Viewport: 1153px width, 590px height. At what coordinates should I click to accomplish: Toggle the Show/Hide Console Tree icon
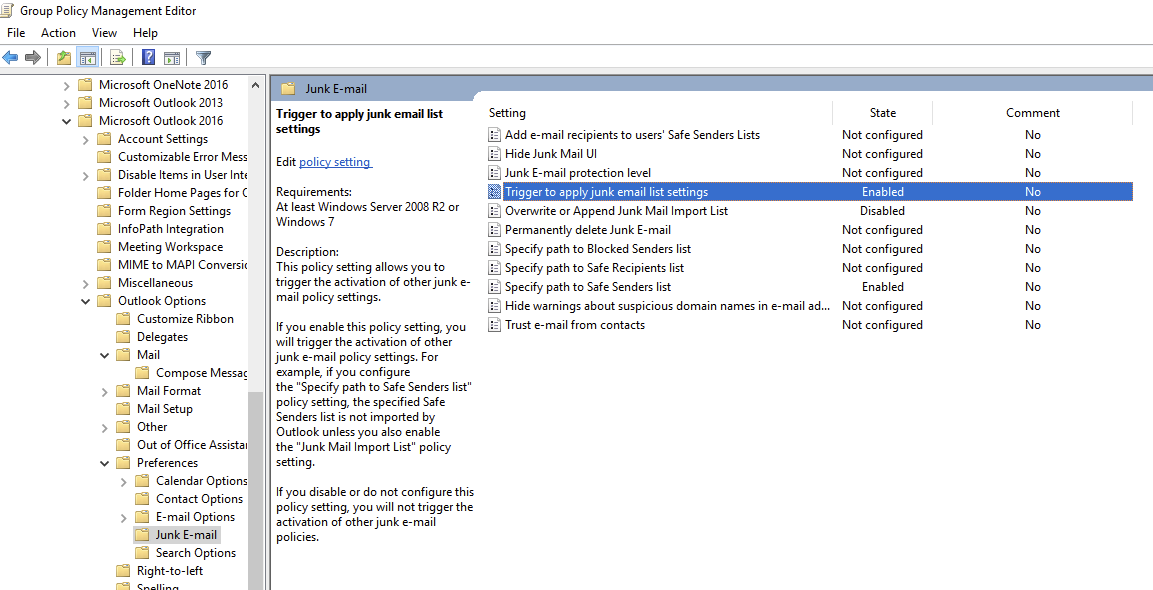pos(88,57)
